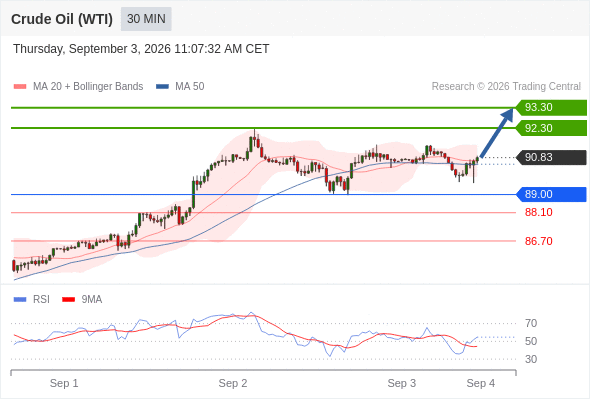590x400 pixels.
Task: Toggle the MA 20 + Bollinger Bands legend label
Action: tap(88, 87)
